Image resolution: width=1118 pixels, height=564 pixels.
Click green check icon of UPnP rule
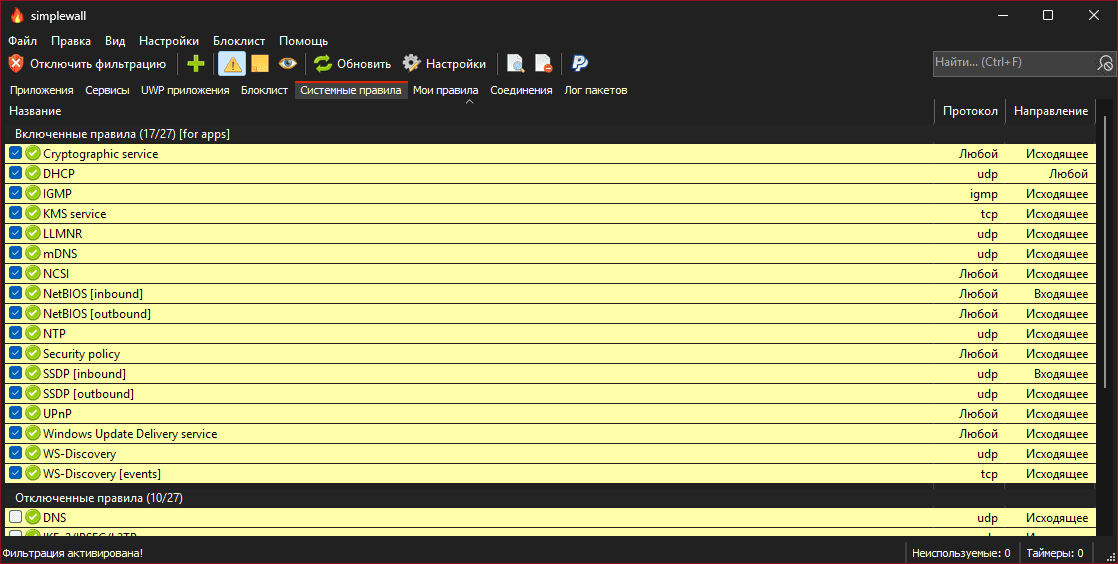(33, 413)
